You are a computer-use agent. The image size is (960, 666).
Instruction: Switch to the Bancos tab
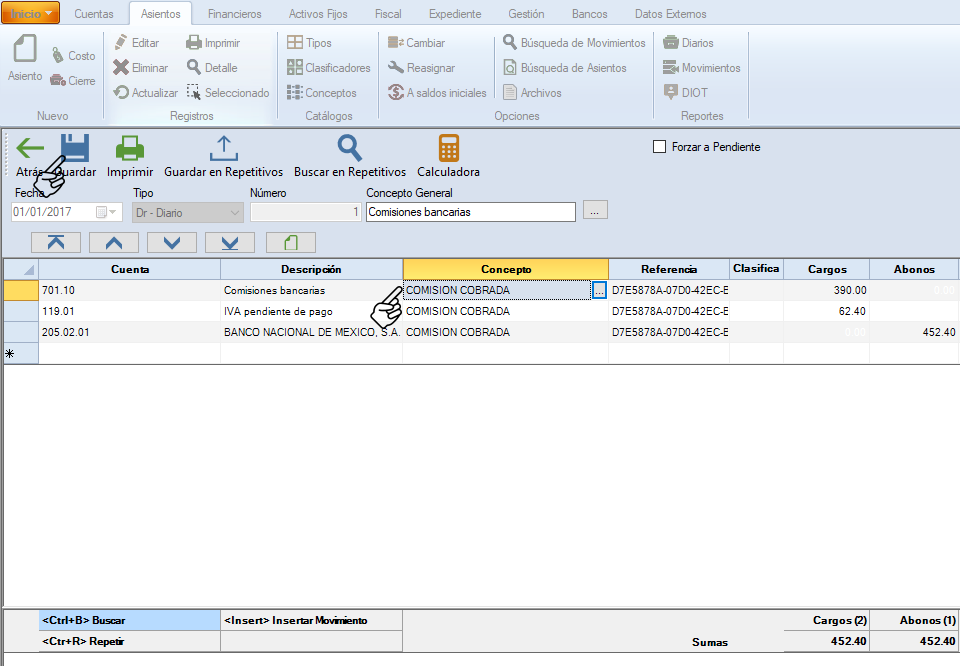pyautogui.click(x=589, y=14)
